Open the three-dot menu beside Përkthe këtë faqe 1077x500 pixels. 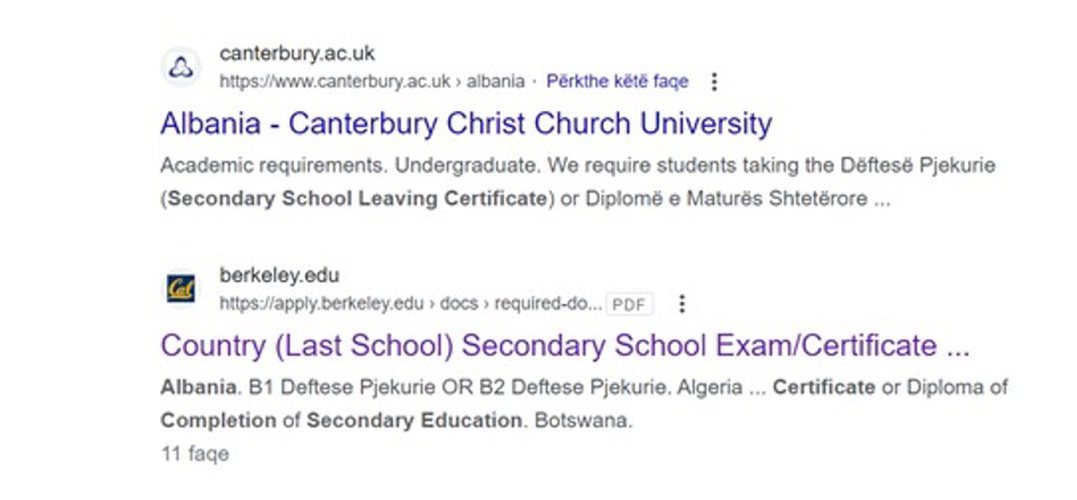[x=714, y=82]
